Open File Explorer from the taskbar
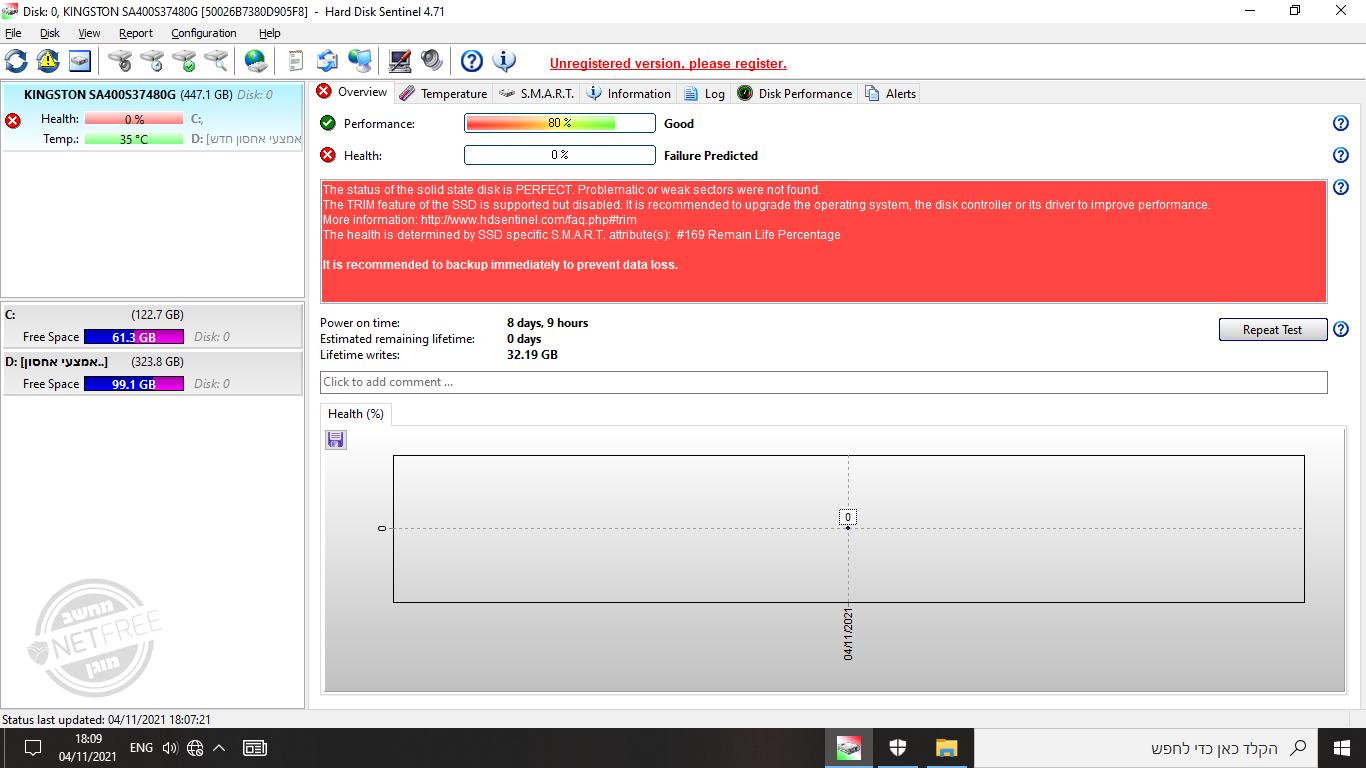This screenshot has height=768, width=1366. (x=946, y=748)
